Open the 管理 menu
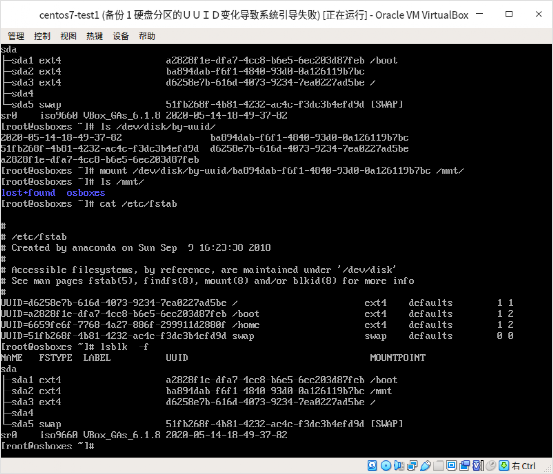The height and width of the screenshot is (474, 553). point(16,36)
